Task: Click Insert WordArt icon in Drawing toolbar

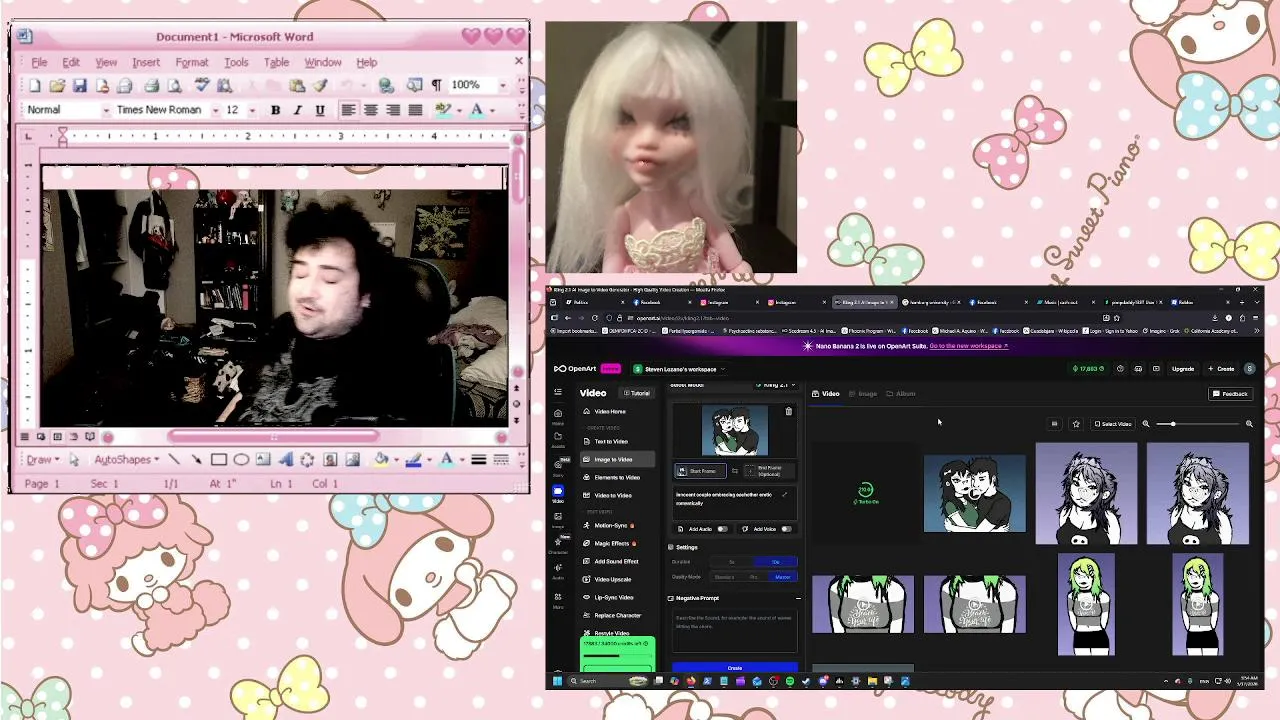Action: 285,460
